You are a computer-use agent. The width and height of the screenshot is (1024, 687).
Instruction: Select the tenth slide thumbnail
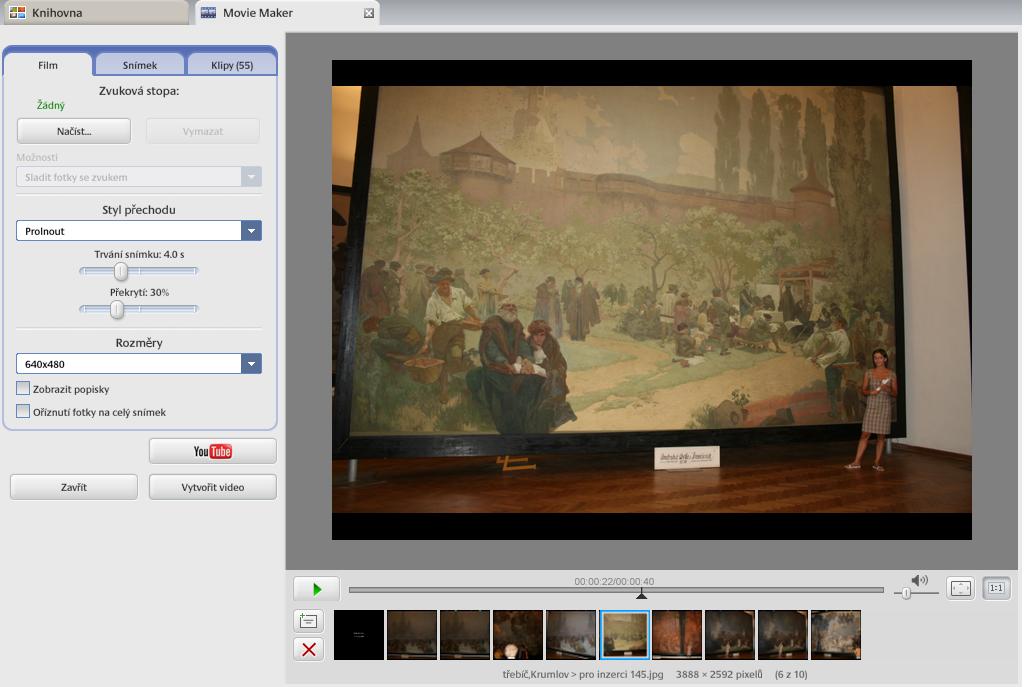pyautogui.click(x=836, y=635)
